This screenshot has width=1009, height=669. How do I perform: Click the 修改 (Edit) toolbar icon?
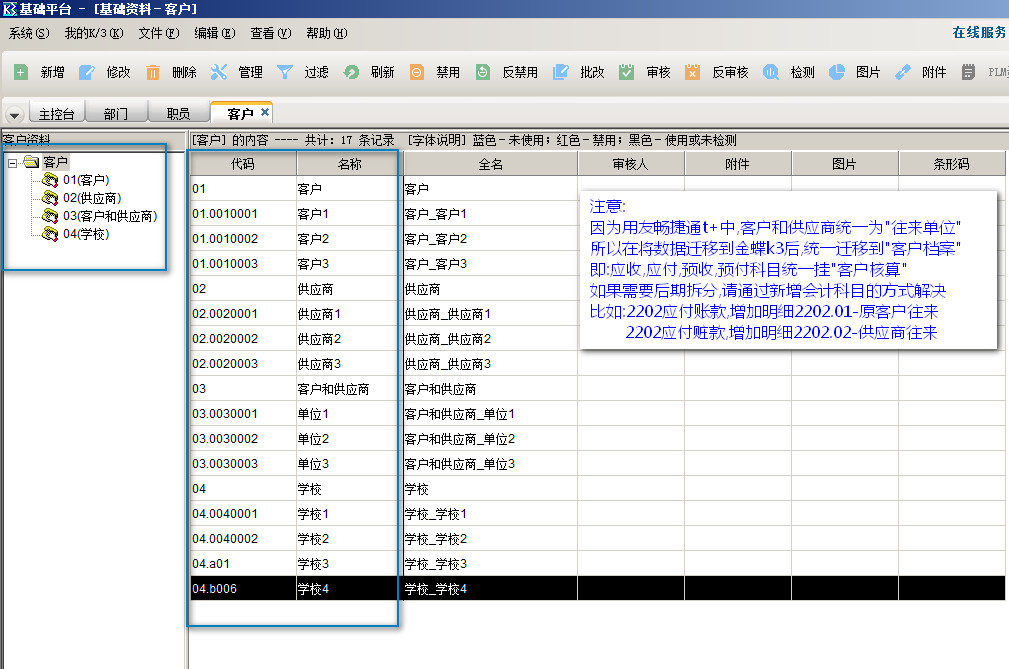coord(87,72)
